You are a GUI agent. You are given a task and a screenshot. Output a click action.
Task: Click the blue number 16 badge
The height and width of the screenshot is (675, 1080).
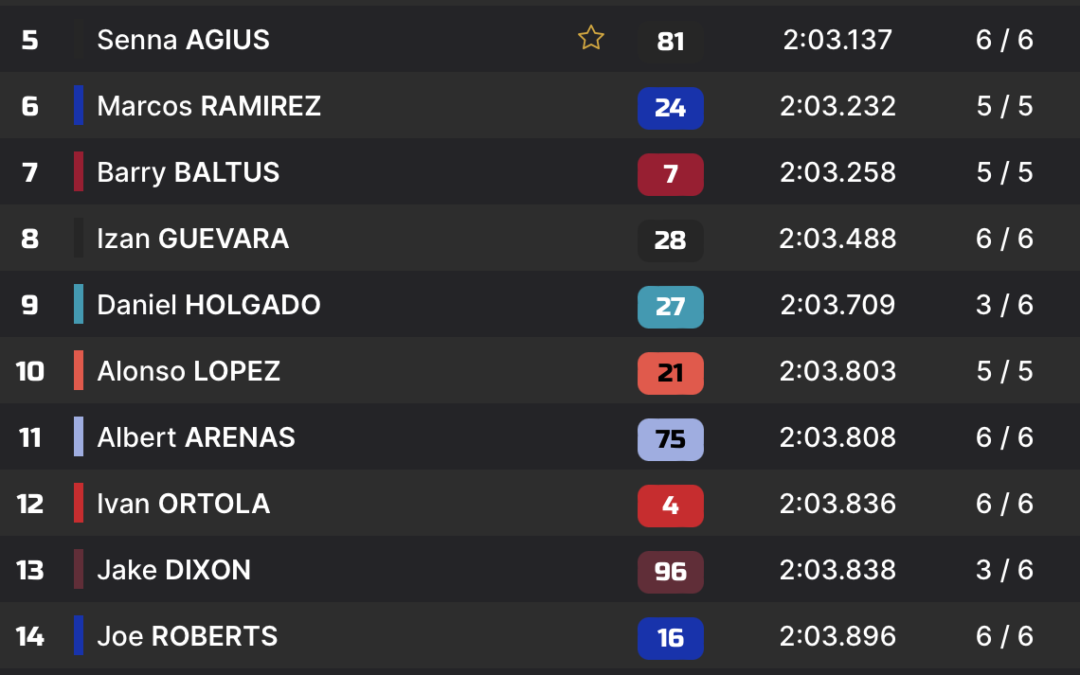pos(670,638)
